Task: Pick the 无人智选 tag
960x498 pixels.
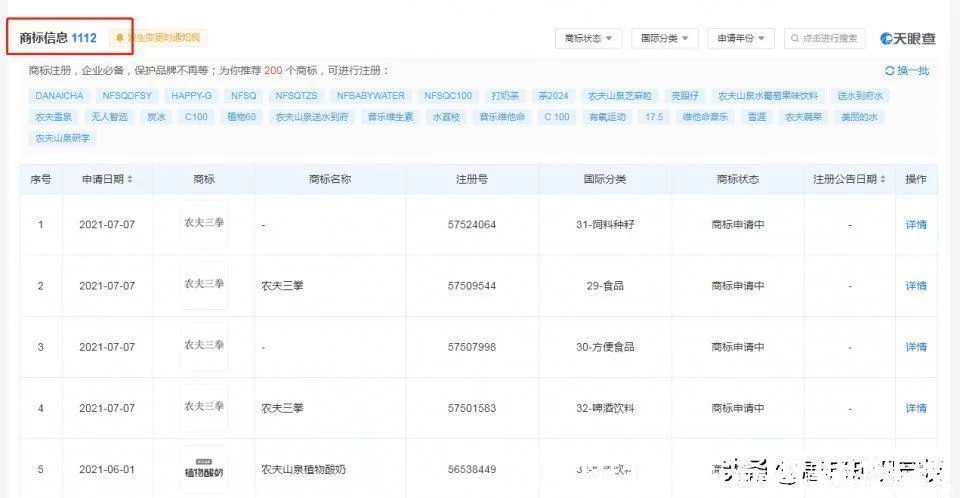Action: tap(110, 117)
